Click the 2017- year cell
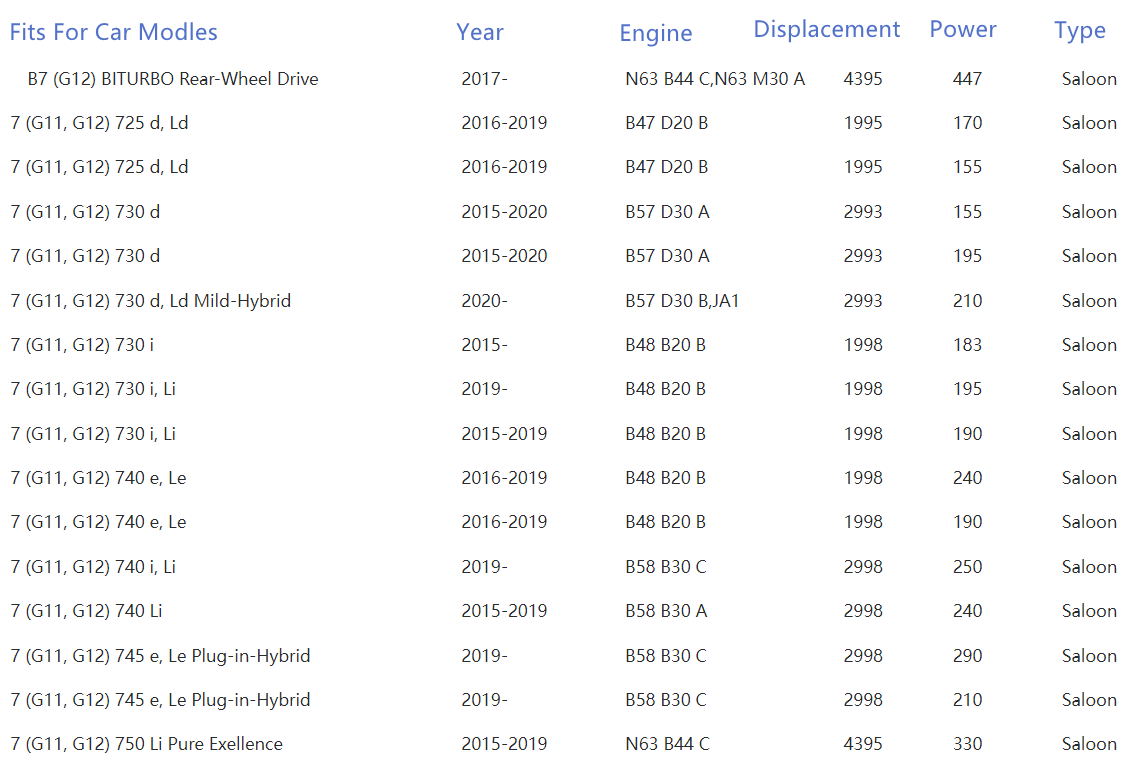Viewport: 1142px width, 768px height. (484, 79)
